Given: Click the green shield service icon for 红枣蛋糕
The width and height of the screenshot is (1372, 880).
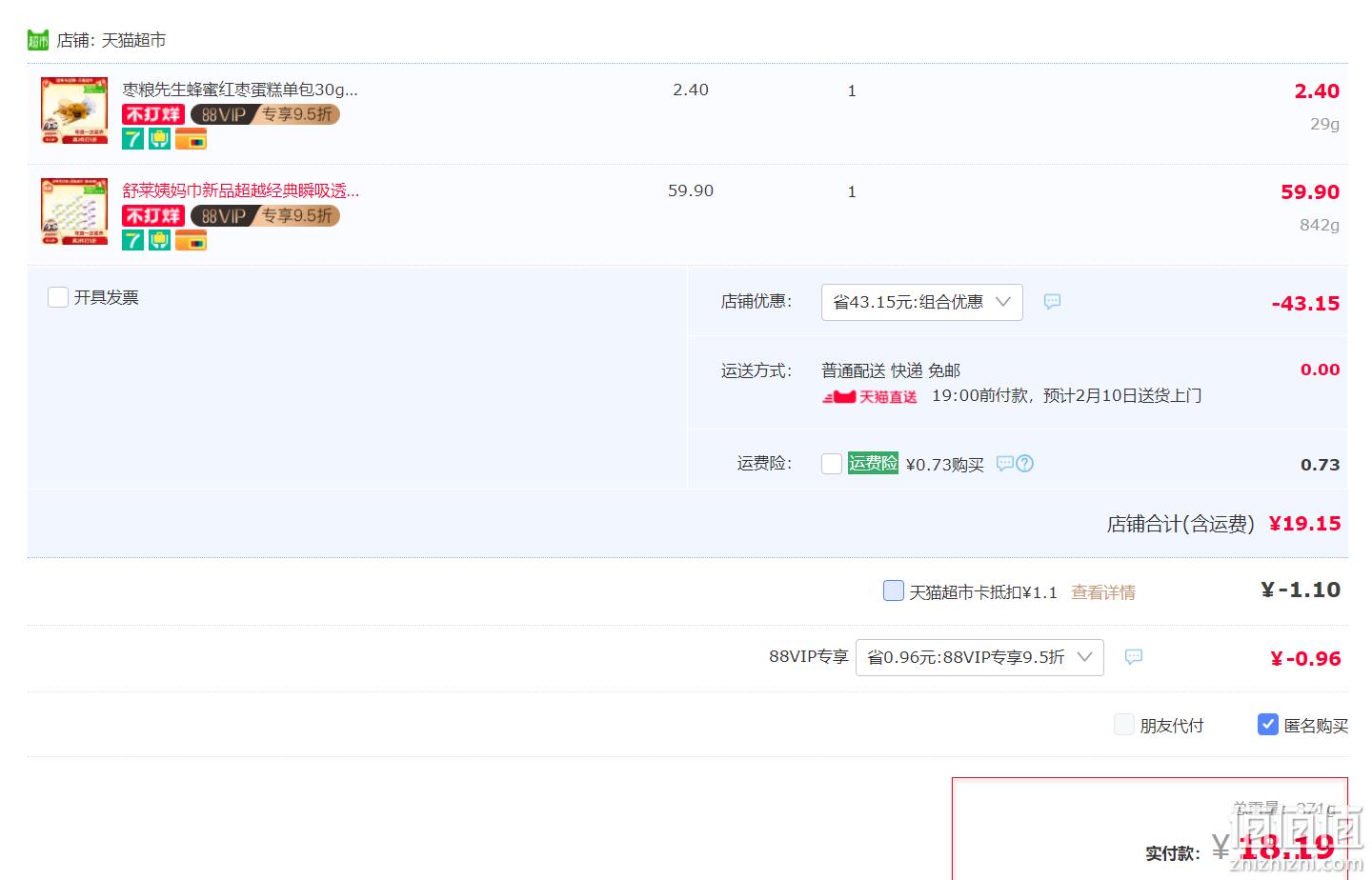Looking at the screenshot, I should 159,139.
